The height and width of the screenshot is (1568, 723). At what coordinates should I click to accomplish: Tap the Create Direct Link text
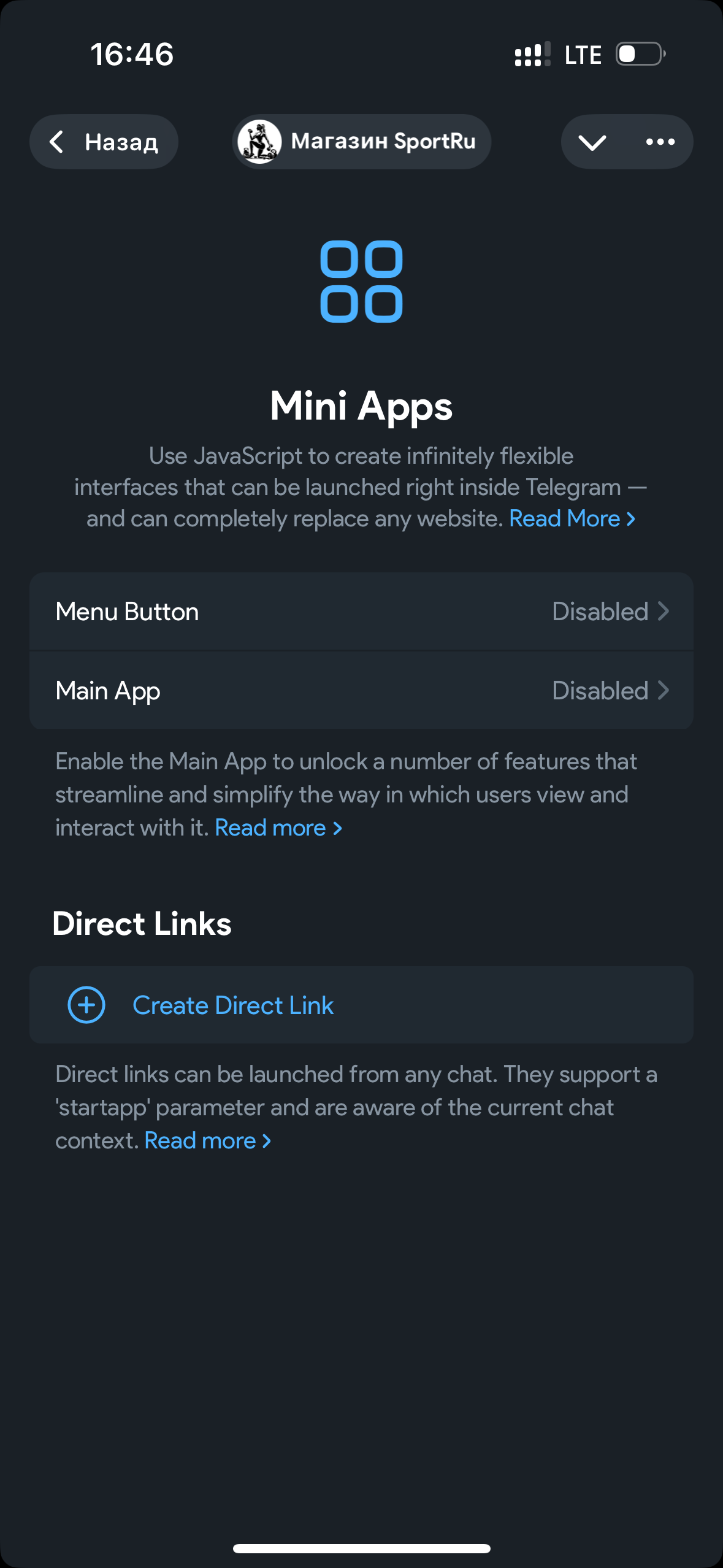[x=233, y=1005]
